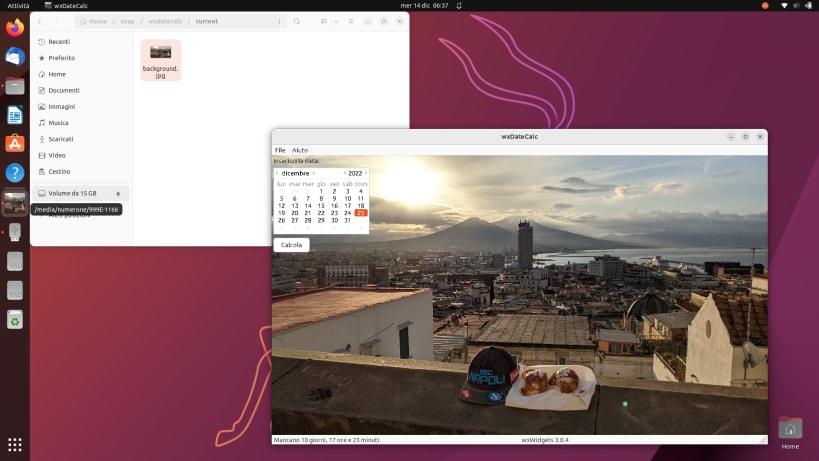Screen dimensions: 819x461
Task: Open system status menu in top bar
Action: coord(796,6)
